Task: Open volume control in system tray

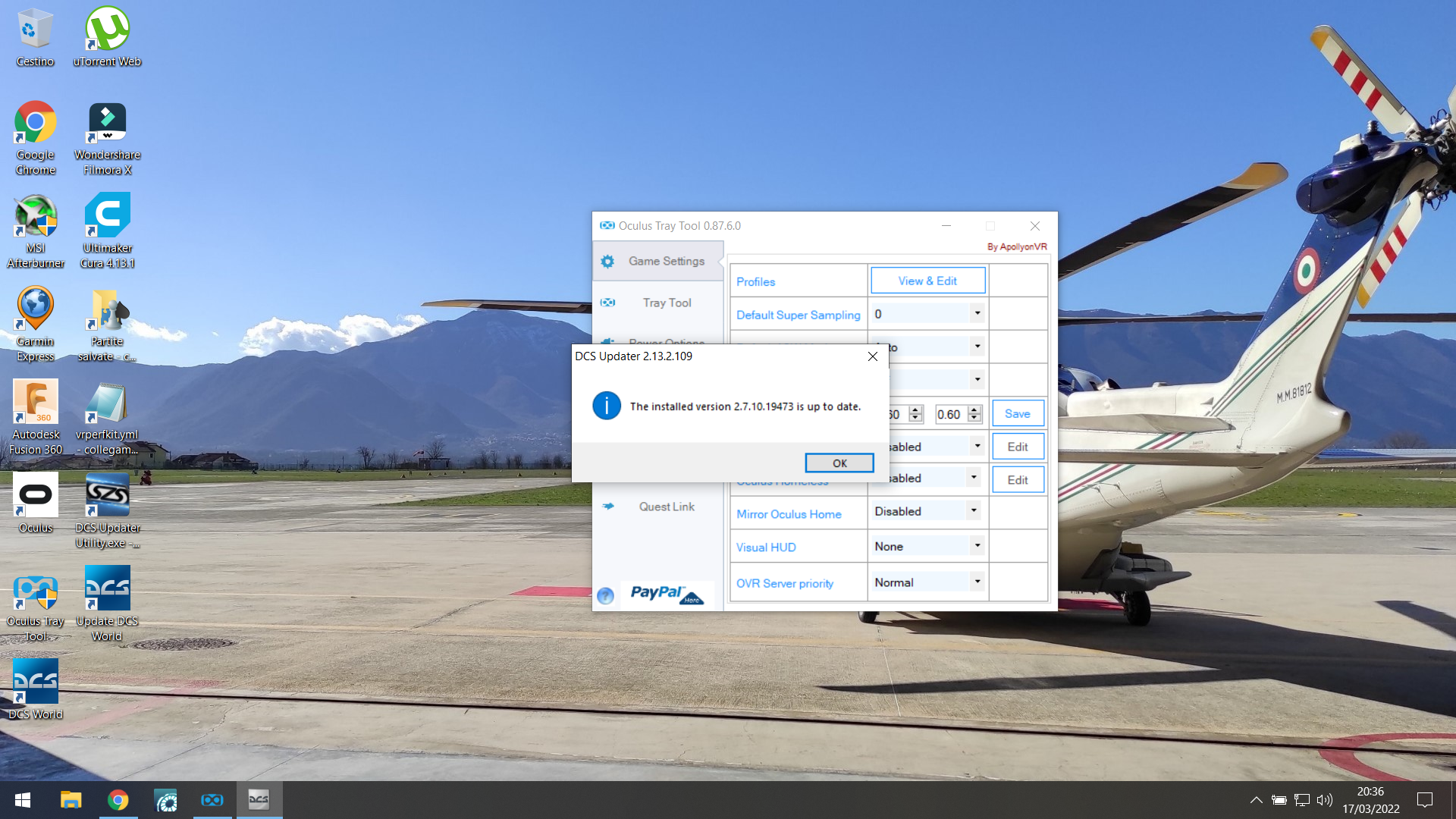Action: pos(1325,800)
